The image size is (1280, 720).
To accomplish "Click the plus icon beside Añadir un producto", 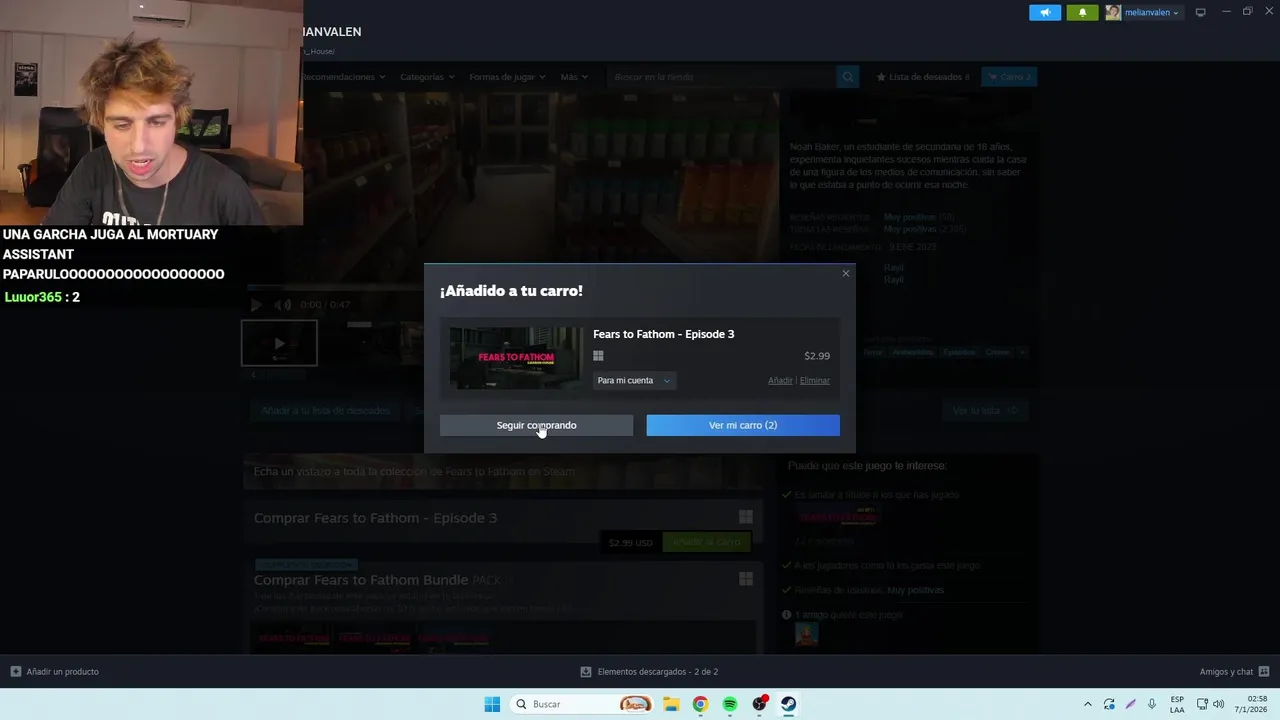I will (x=15, y=672).
